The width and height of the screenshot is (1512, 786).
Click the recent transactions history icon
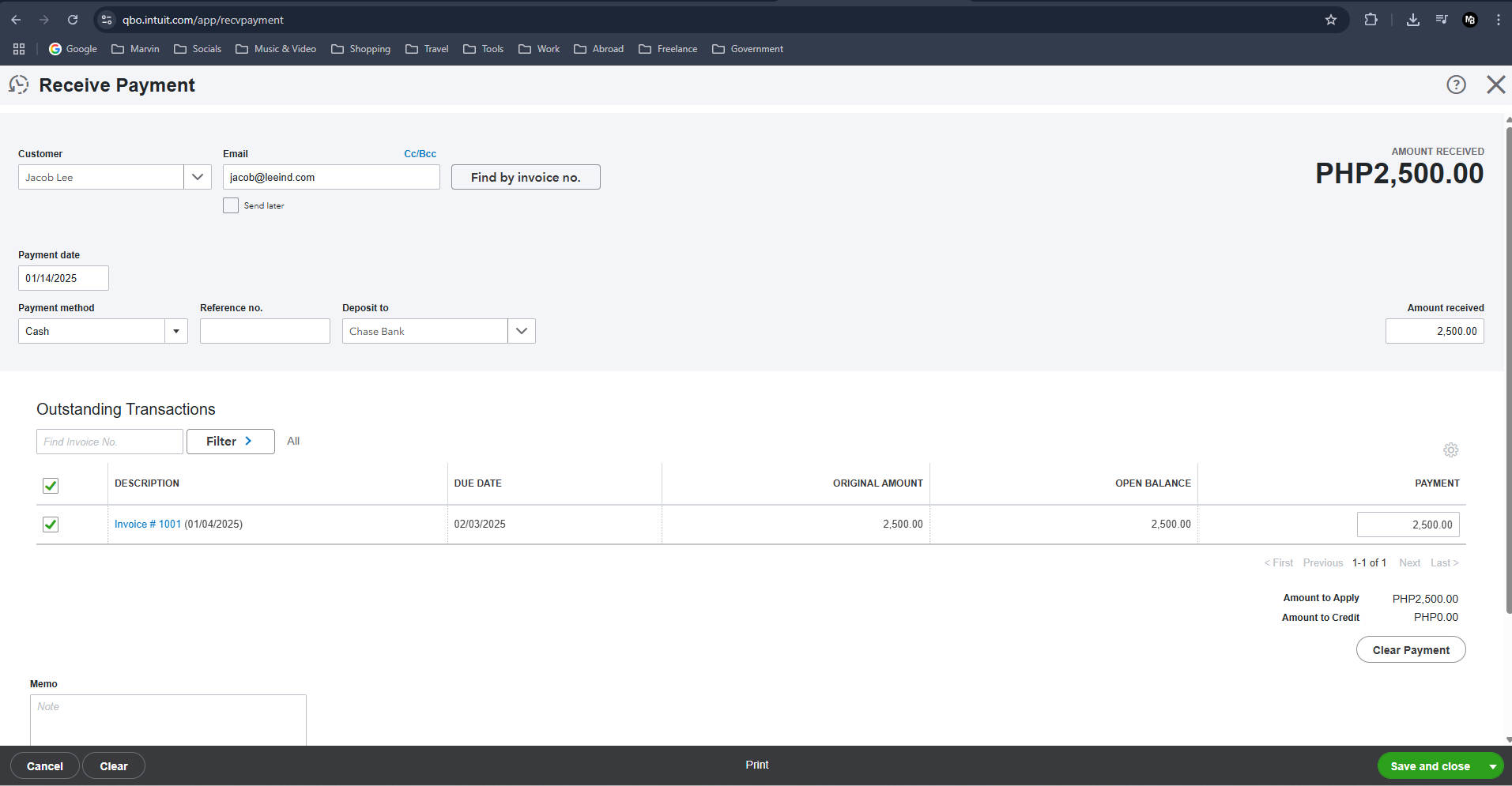[18, 85]
